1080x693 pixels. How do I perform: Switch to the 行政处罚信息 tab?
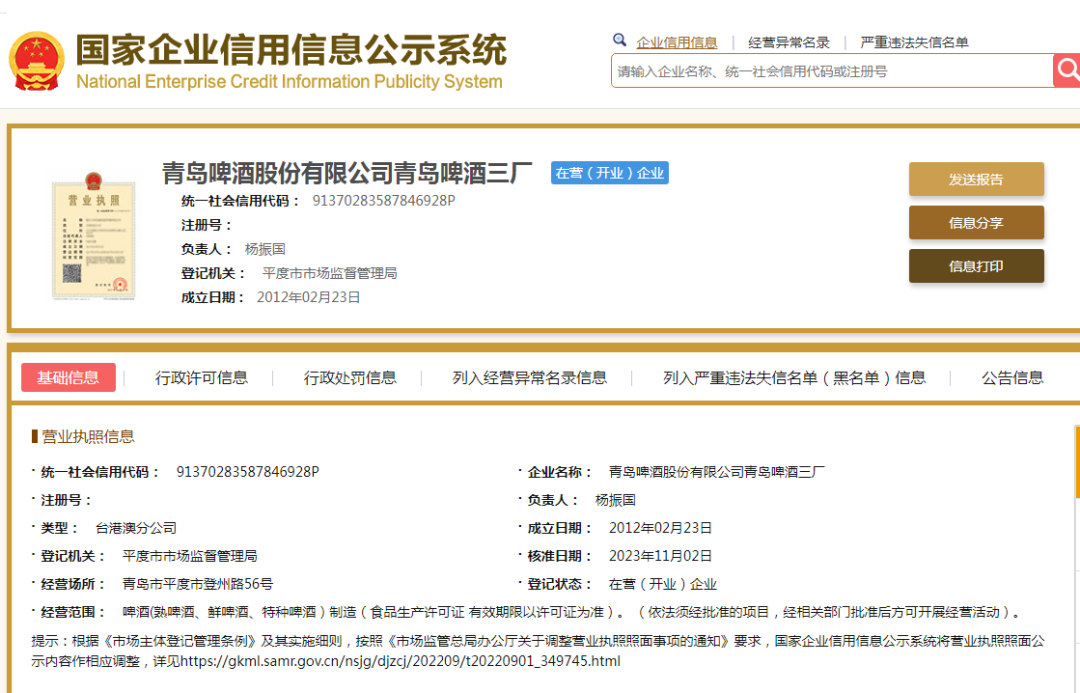click(350, 377)
